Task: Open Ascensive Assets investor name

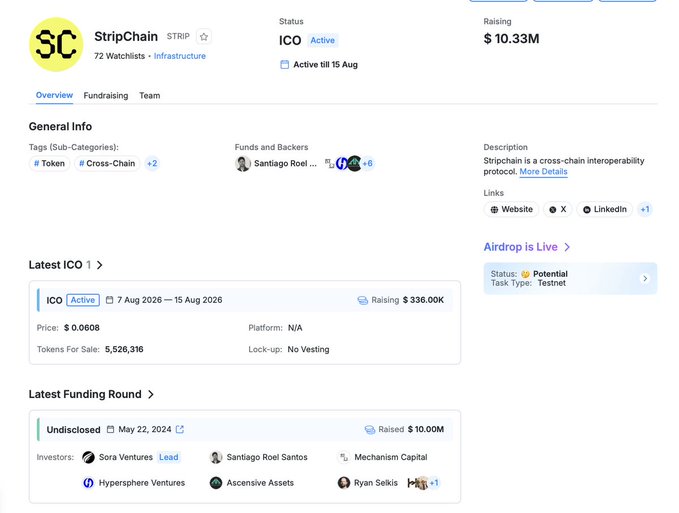Action: [x=260, y=483]
